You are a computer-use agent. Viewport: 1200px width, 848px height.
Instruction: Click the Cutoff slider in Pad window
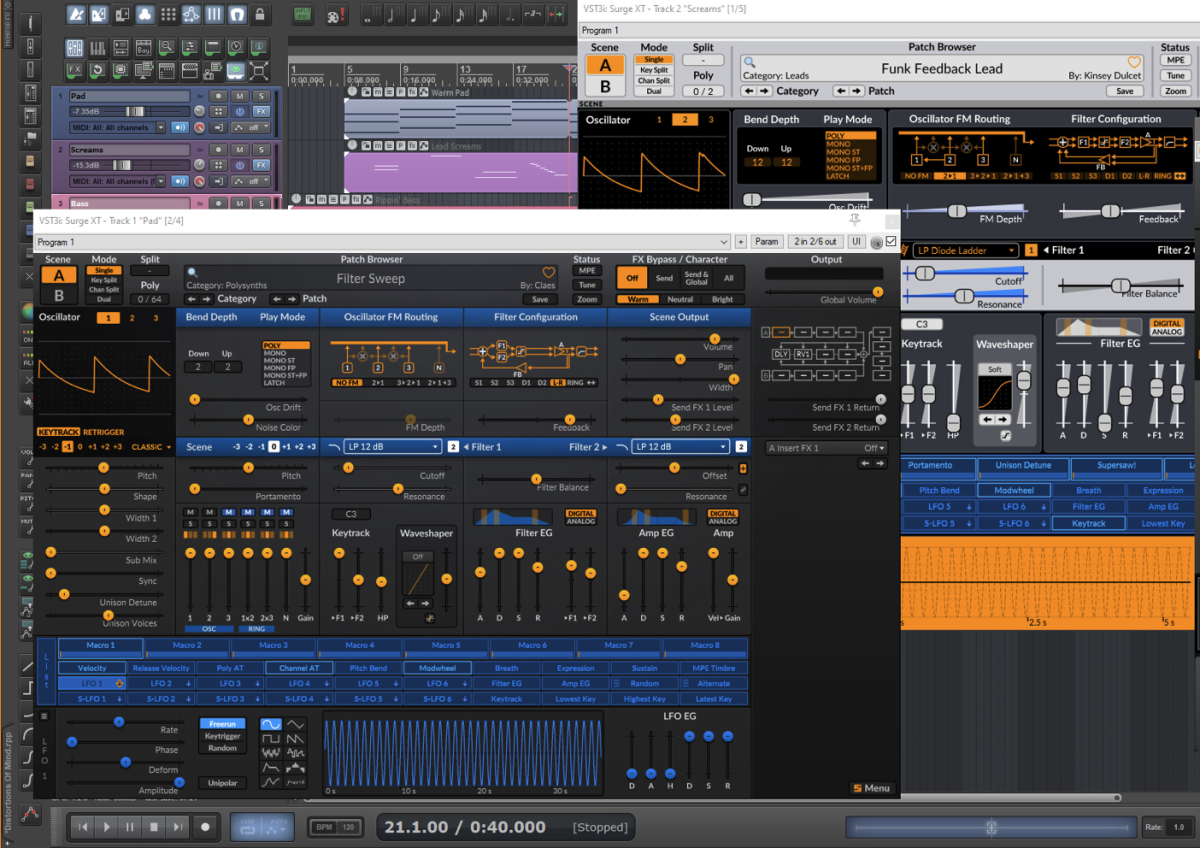tap(390, 467)
